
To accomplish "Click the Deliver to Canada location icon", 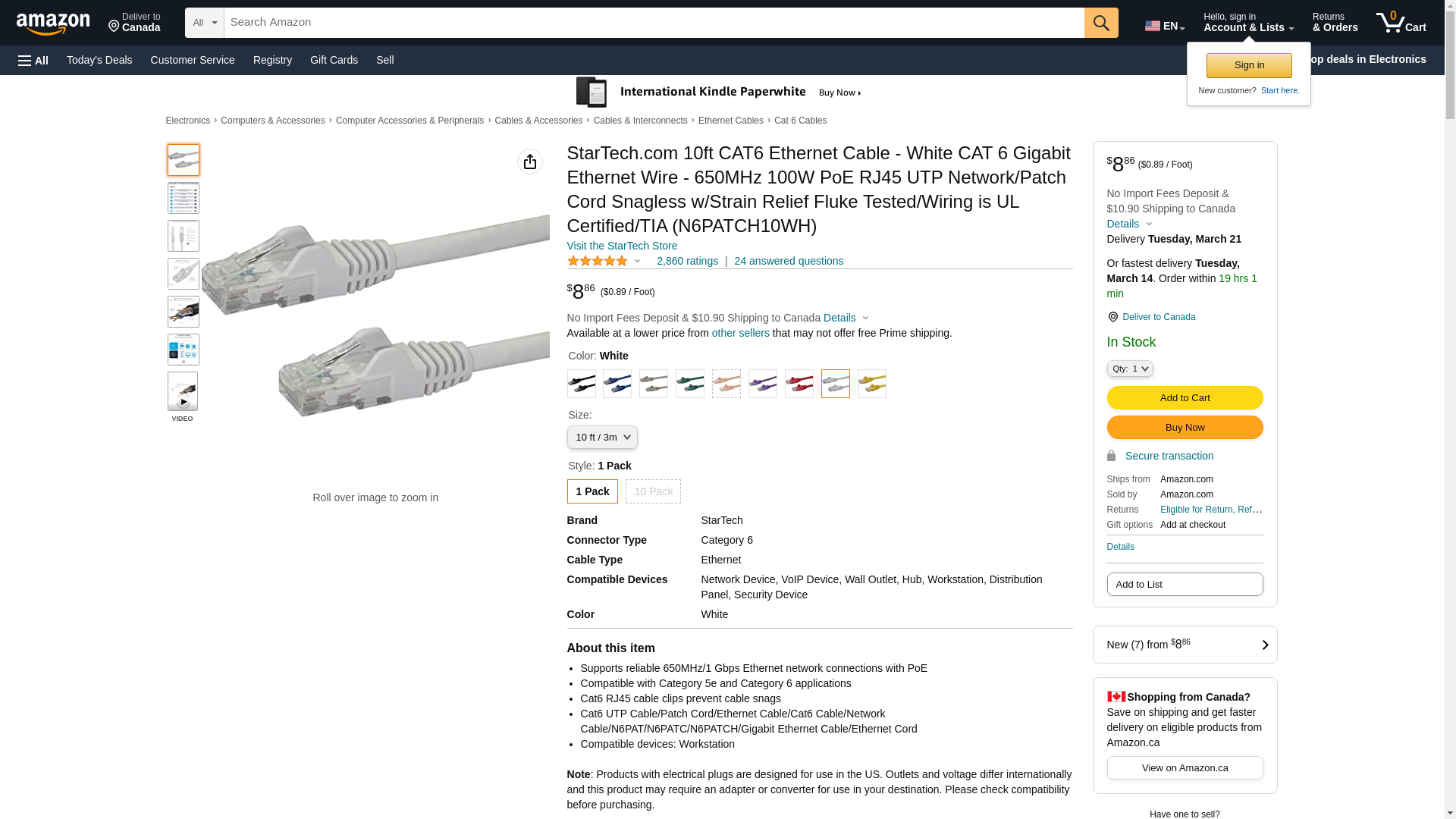I will 1112,317.
